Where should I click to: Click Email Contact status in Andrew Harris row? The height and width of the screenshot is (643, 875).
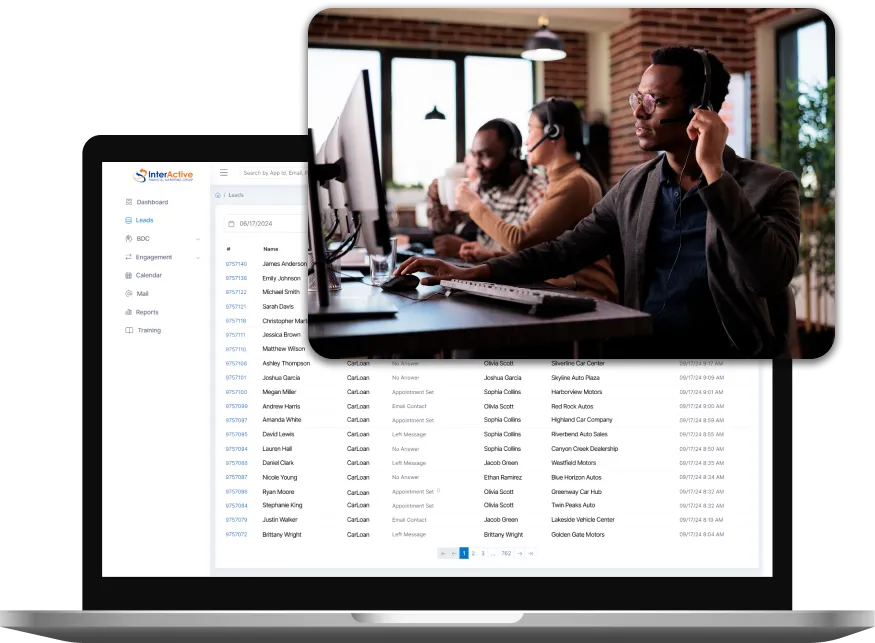409,406
